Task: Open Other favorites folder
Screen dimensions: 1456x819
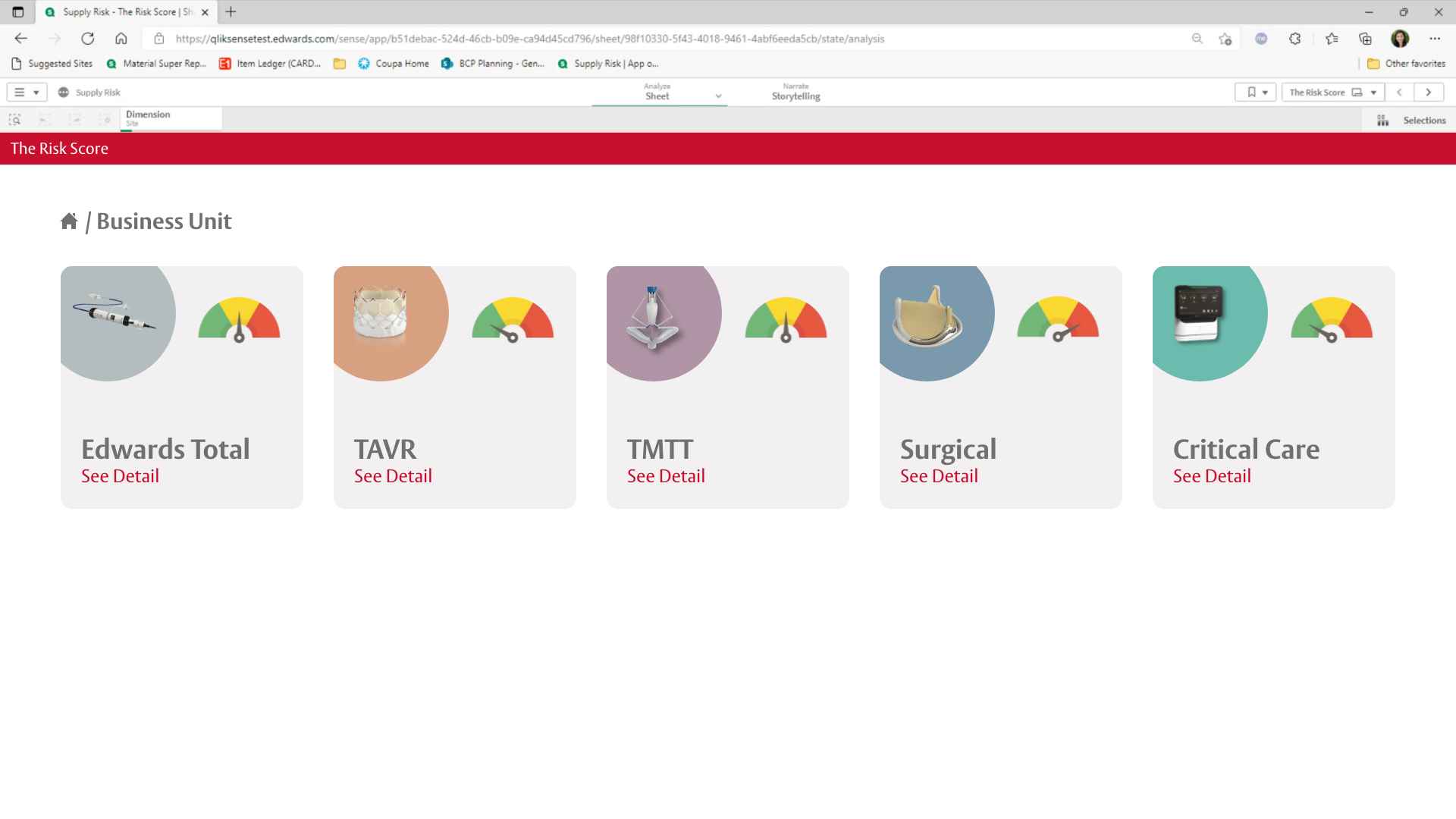Action: [x=1407, y=64]
